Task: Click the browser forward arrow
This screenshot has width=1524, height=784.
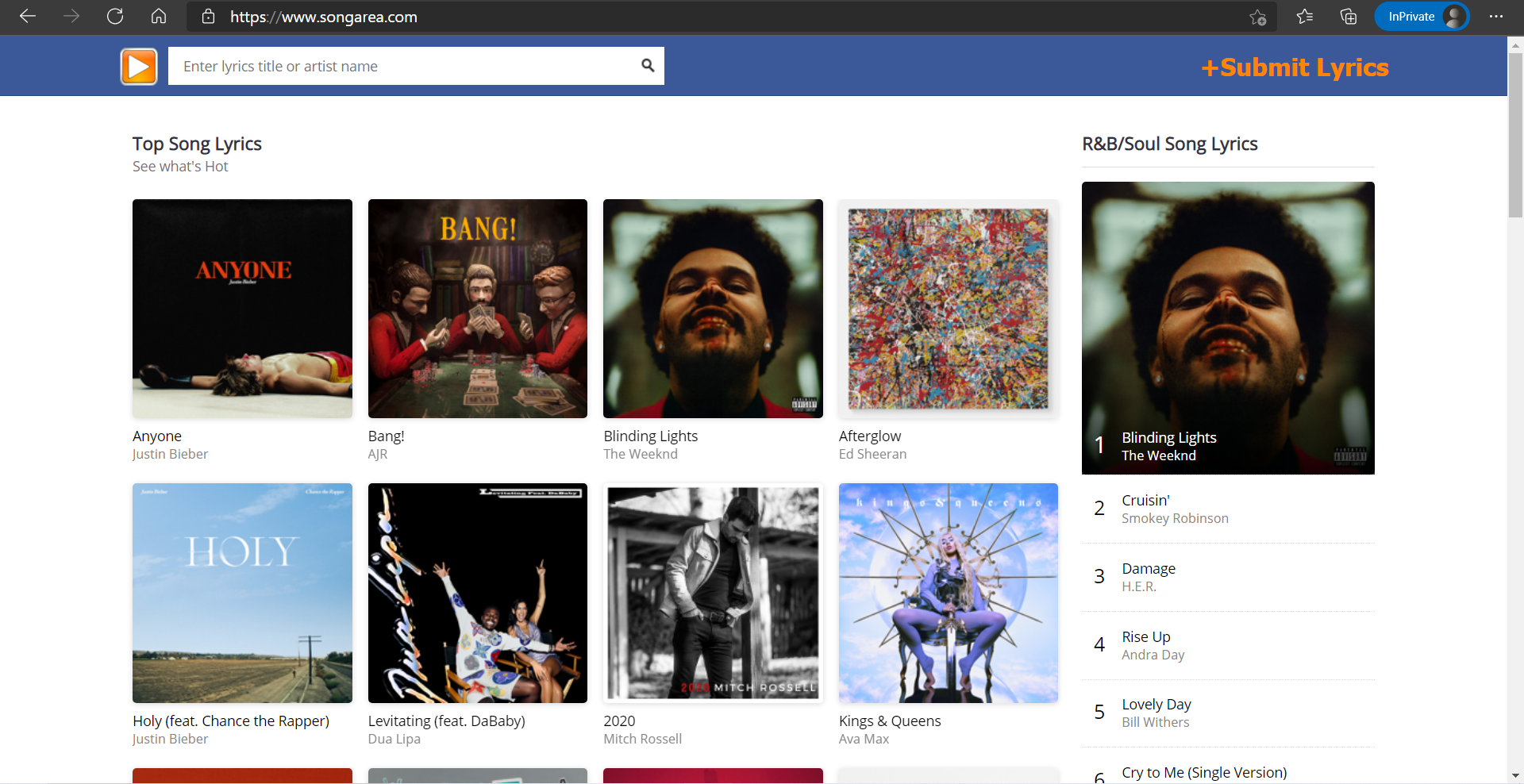Action: tap(71, 17)
